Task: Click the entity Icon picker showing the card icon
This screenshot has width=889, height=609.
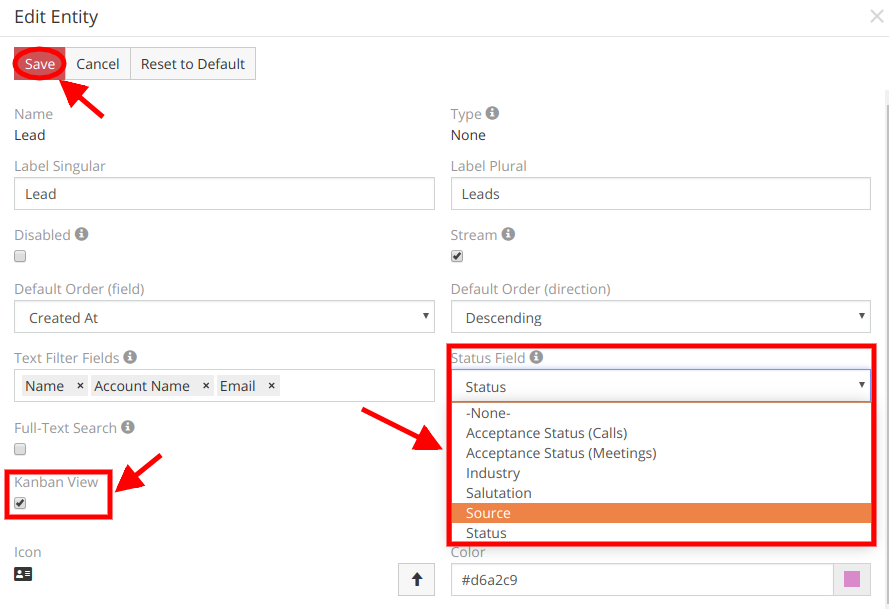Action: (22, 574)
